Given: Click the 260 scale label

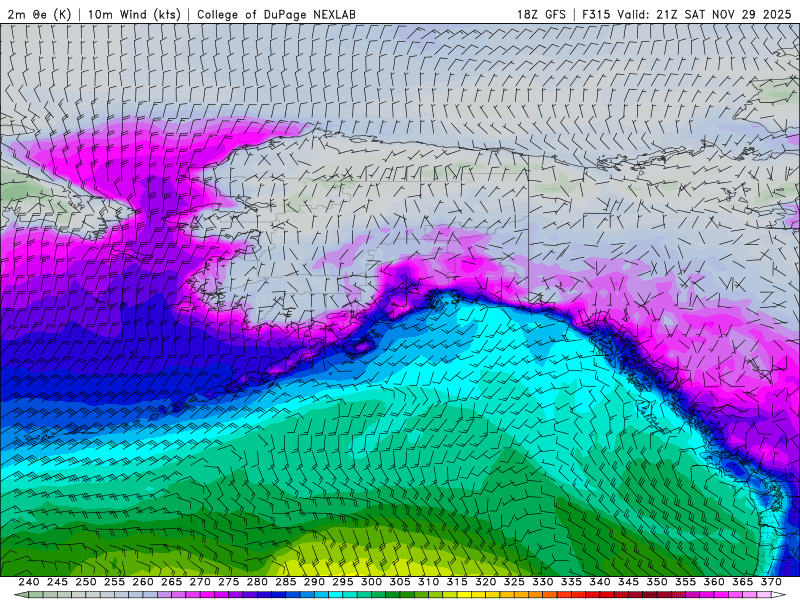Looking at the screenshot, I should coord(143,582).
